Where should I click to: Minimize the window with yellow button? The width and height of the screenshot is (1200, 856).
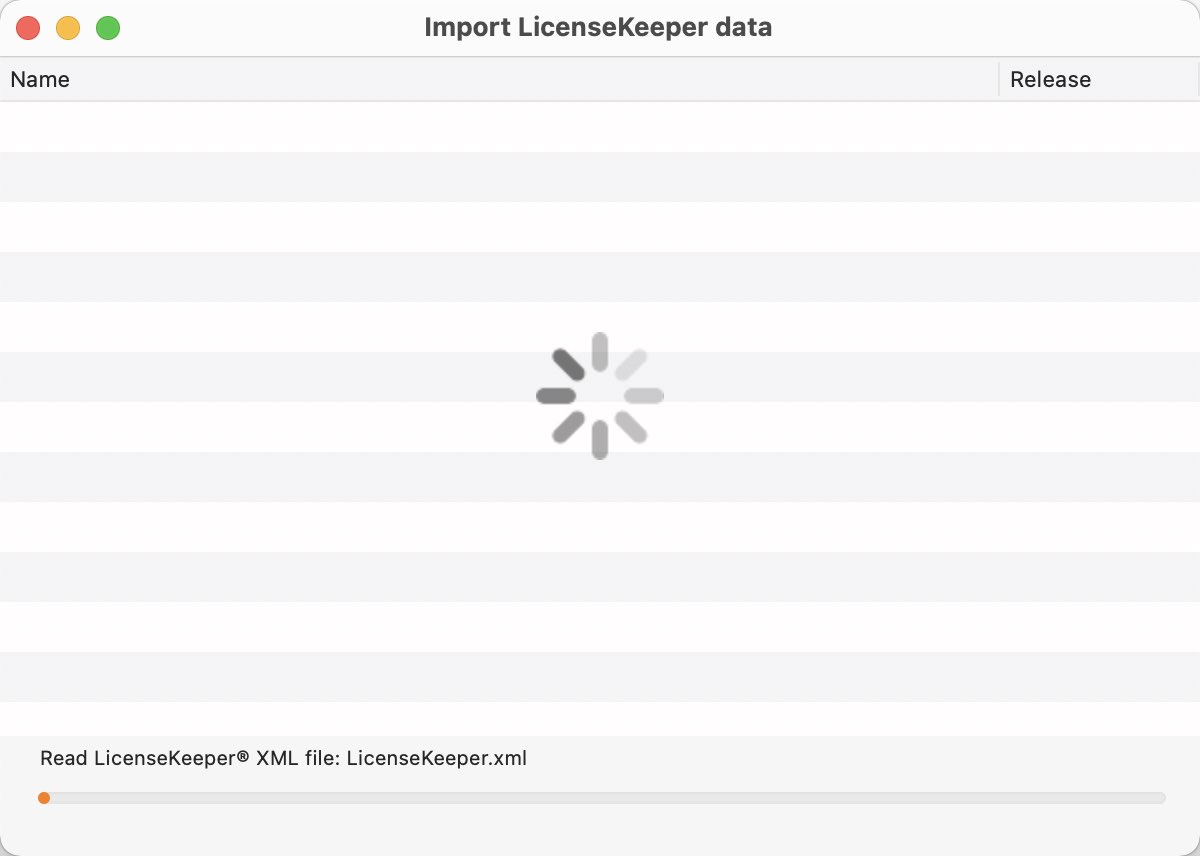(68, 28)
